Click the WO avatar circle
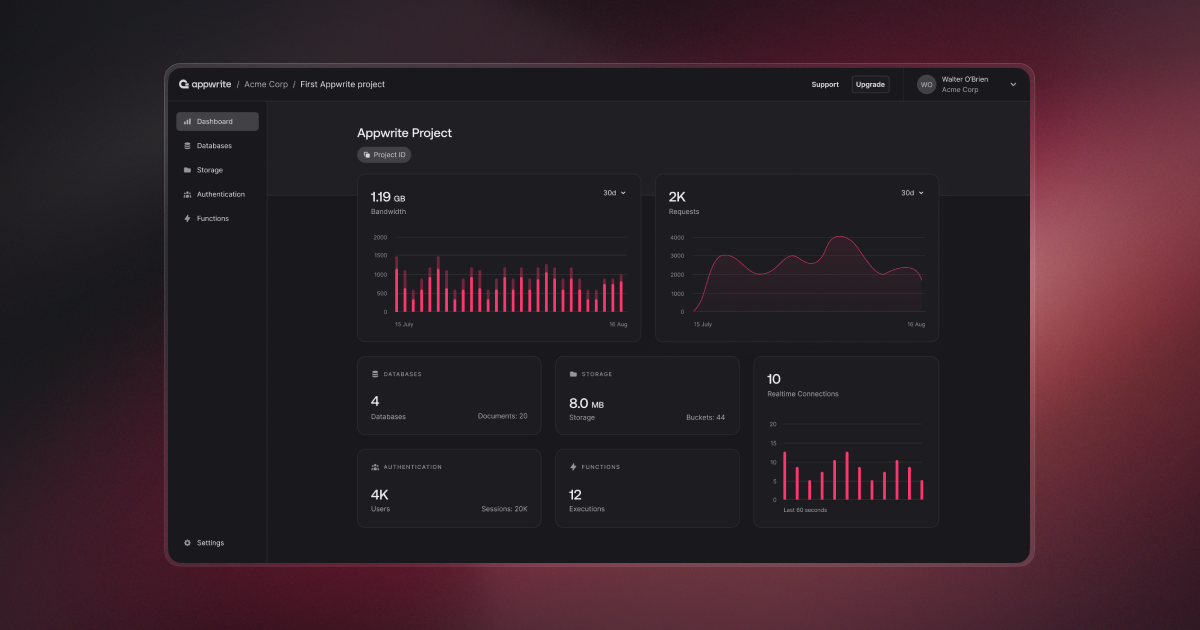 926,84
